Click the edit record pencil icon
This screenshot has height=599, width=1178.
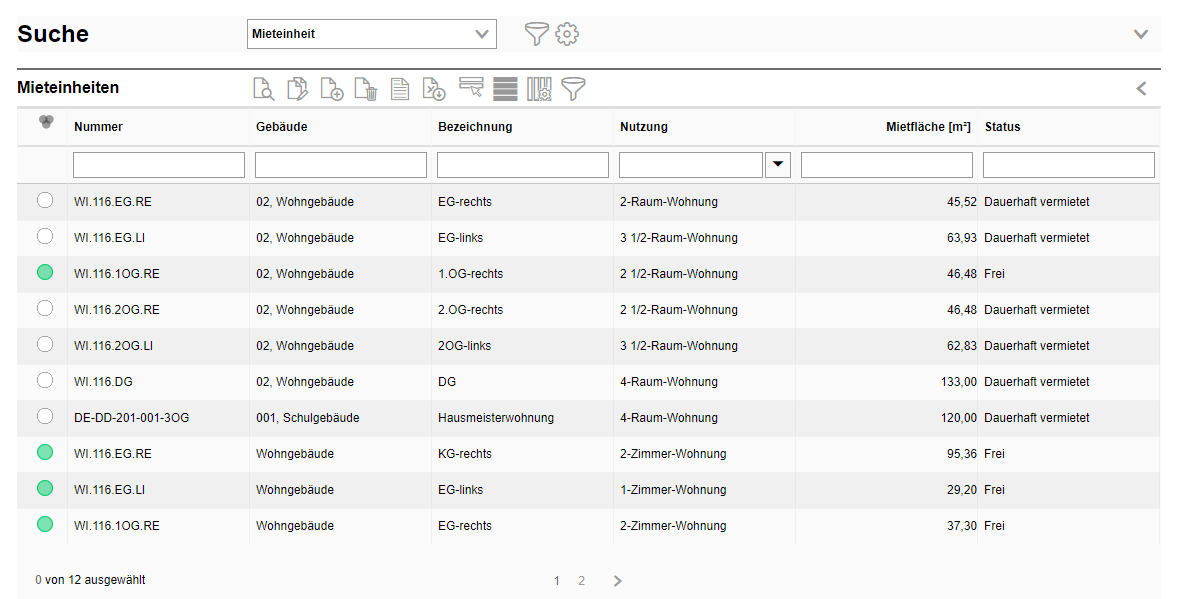click(298, 89)
